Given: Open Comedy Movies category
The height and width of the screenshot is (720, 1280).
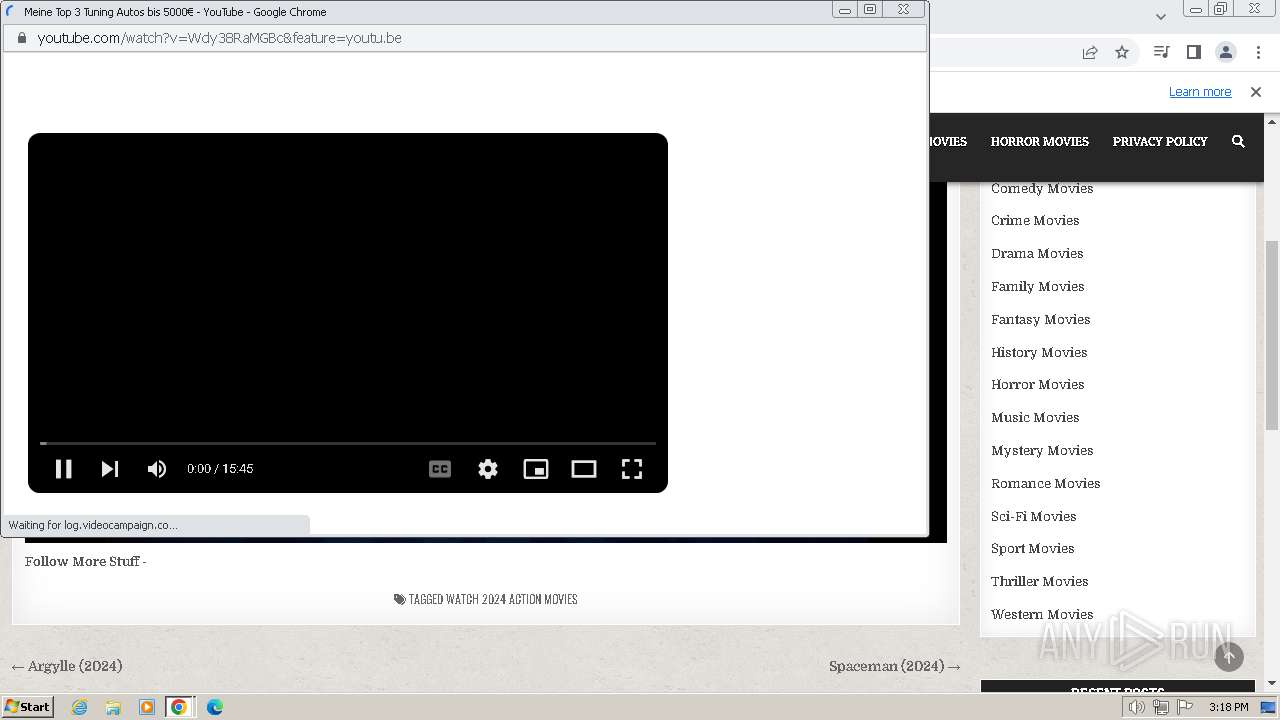Looking at the screenshot, I should click(x=1042, y=188).
